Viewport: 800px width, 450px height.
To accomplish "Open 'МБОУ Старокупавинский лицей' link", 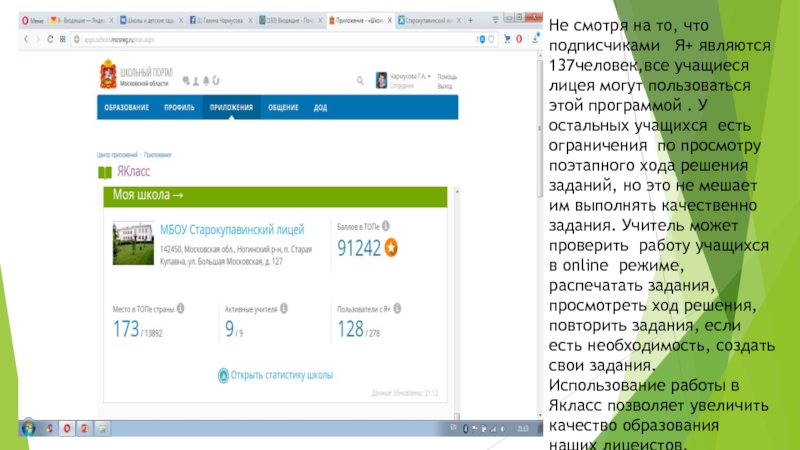I will pos(232,230).
